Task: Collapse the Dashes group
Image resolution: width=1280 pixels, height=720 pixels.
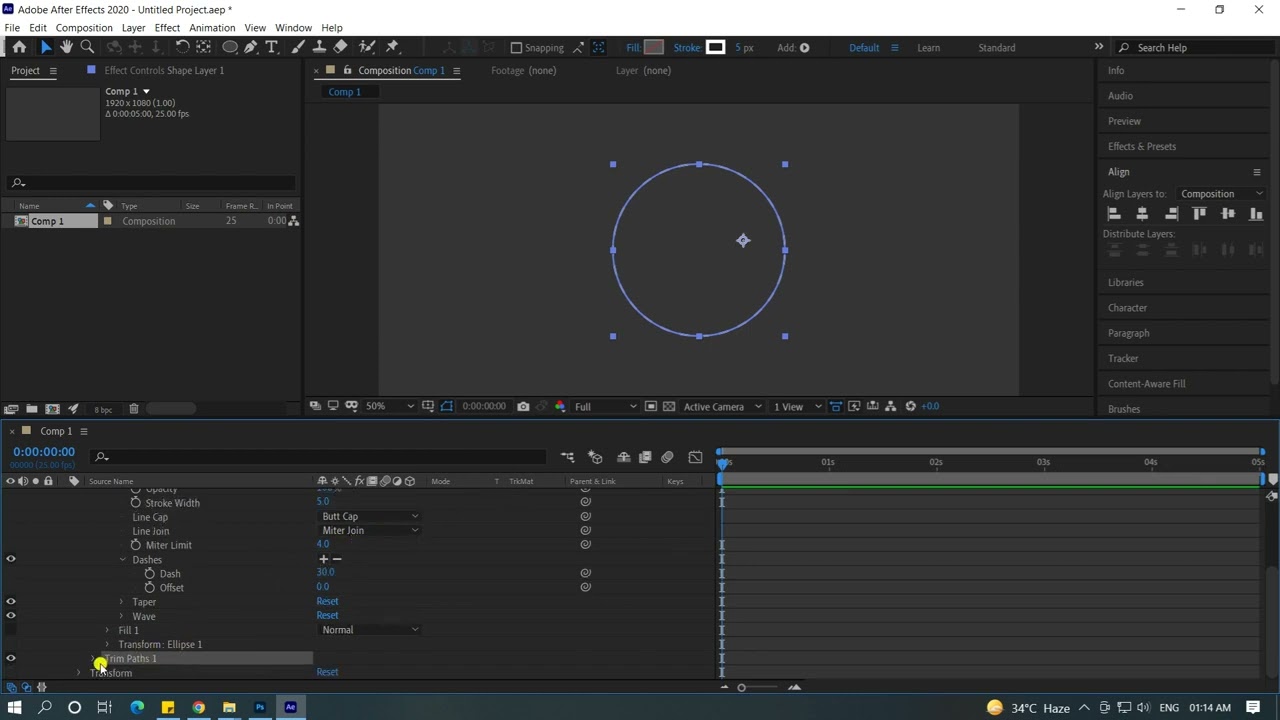Action: point(122,560)
